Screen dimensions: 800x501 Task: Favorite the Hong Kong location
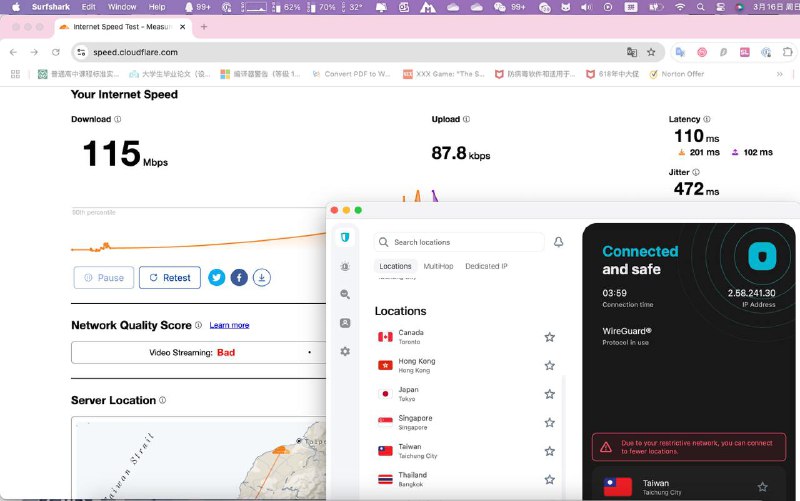(x=549, y=365)
